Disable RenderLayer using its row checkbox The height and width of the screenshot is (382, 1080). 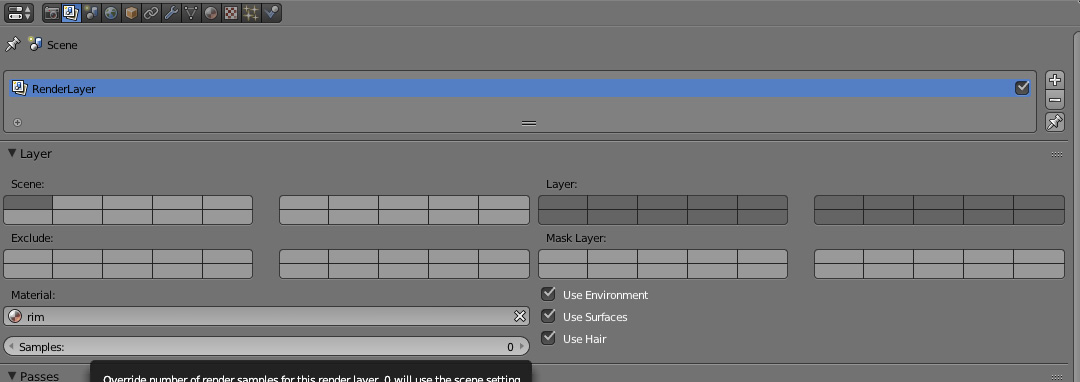(x=1022, y=88)
